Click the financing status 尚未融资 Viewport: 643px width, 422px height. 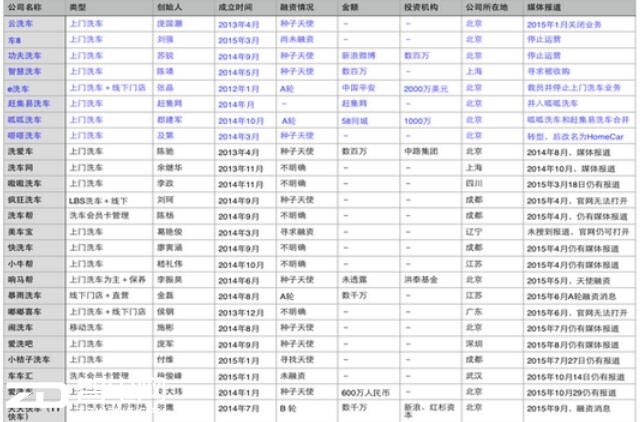[297, 39]
